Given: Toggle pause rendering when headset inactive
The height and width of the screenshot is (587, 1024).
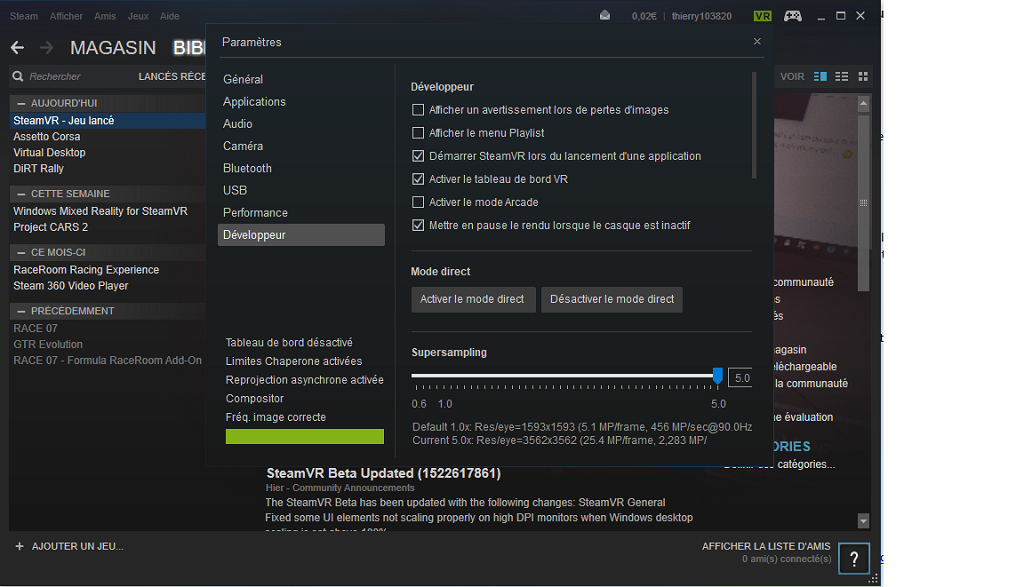Looking at the screenshot, I should (x=418, y=225).
